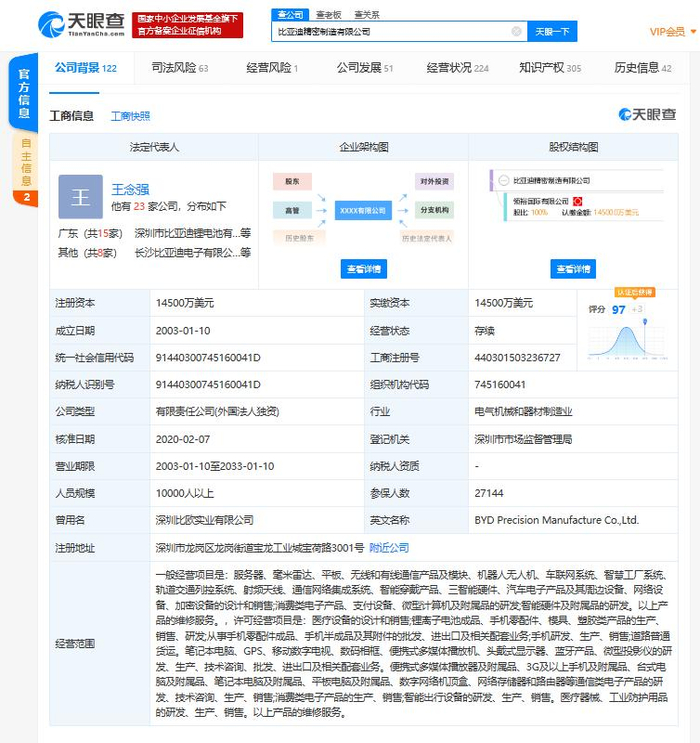Click 比亚迪精密制造有限公司 in equity chart
Viewport: 700px width, 743px height.
coord(552,181)
